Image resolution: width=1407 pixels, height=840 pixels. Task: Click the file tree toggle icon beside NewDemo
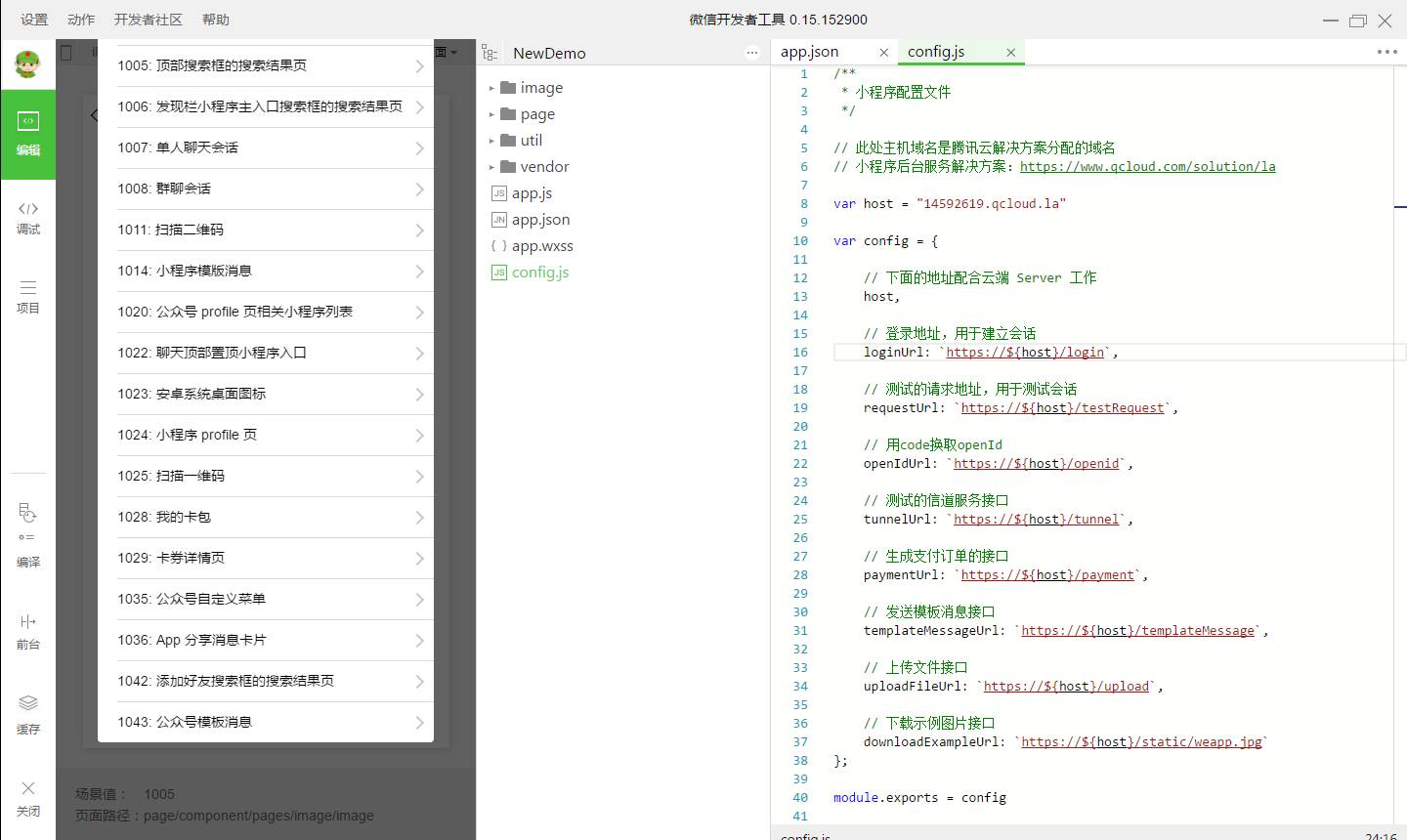pyautogui.click(x=490, y=53)
